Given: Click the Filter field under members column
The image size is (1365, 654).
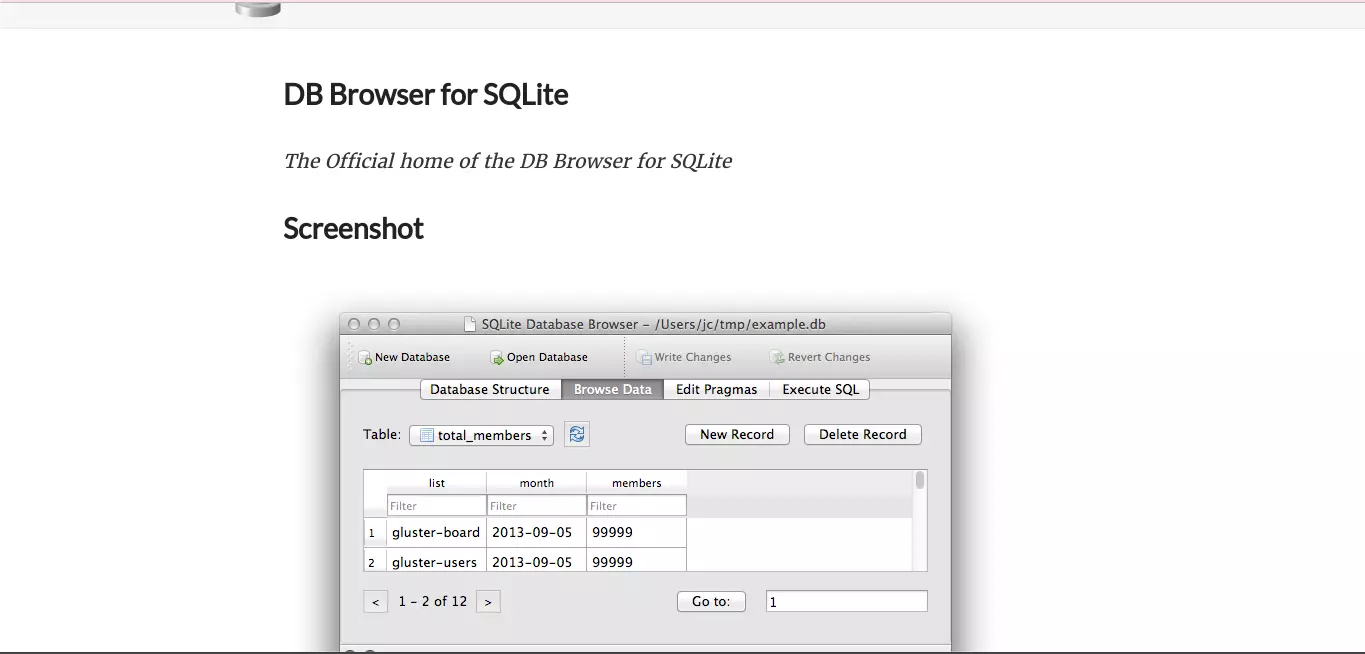Looking at the screenshot, I should [636, 506].
